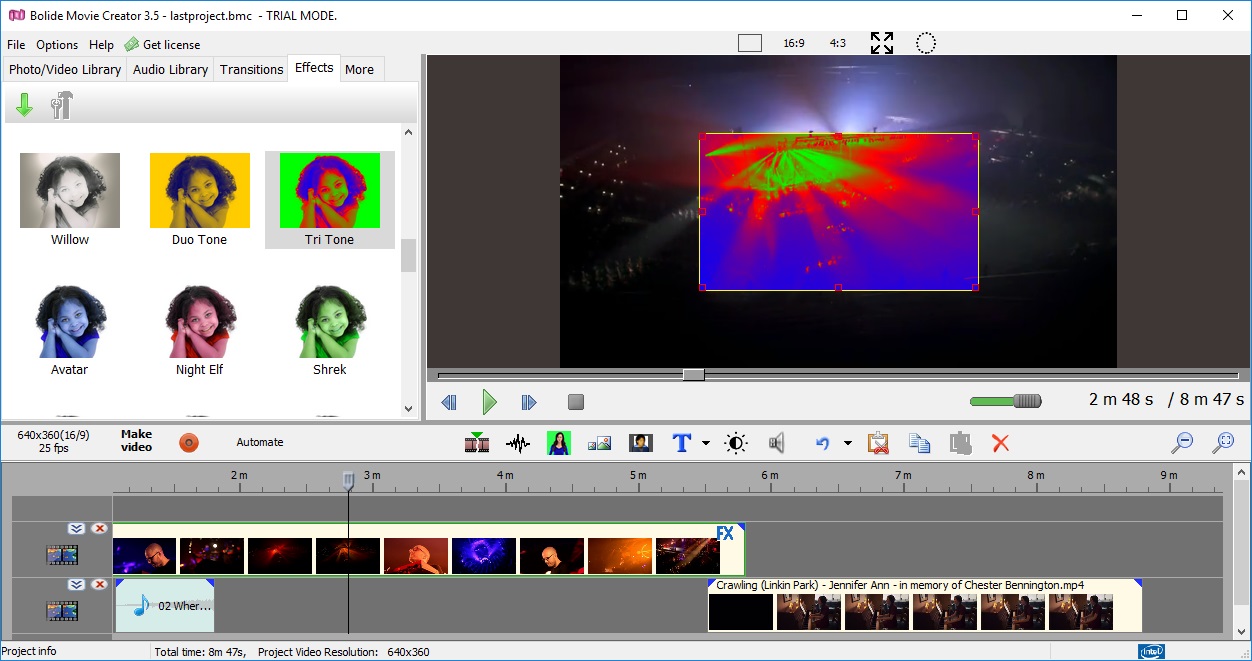Viewport: 1252px width, 661px height.
Task: Click the copy icon in toolbar
Action: (920, 443)
